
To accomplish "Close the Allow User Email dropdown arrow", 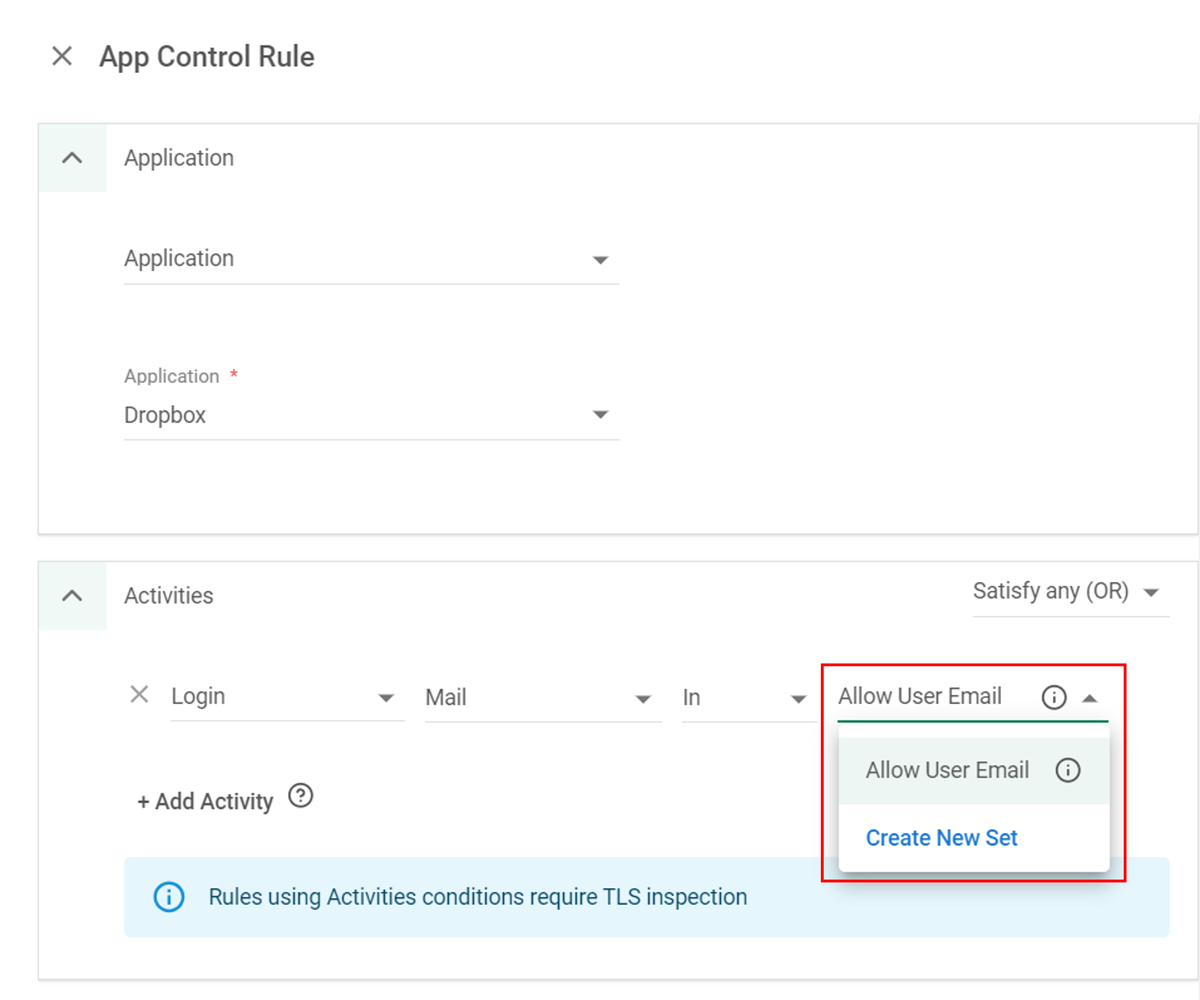I will point(1090,698).
